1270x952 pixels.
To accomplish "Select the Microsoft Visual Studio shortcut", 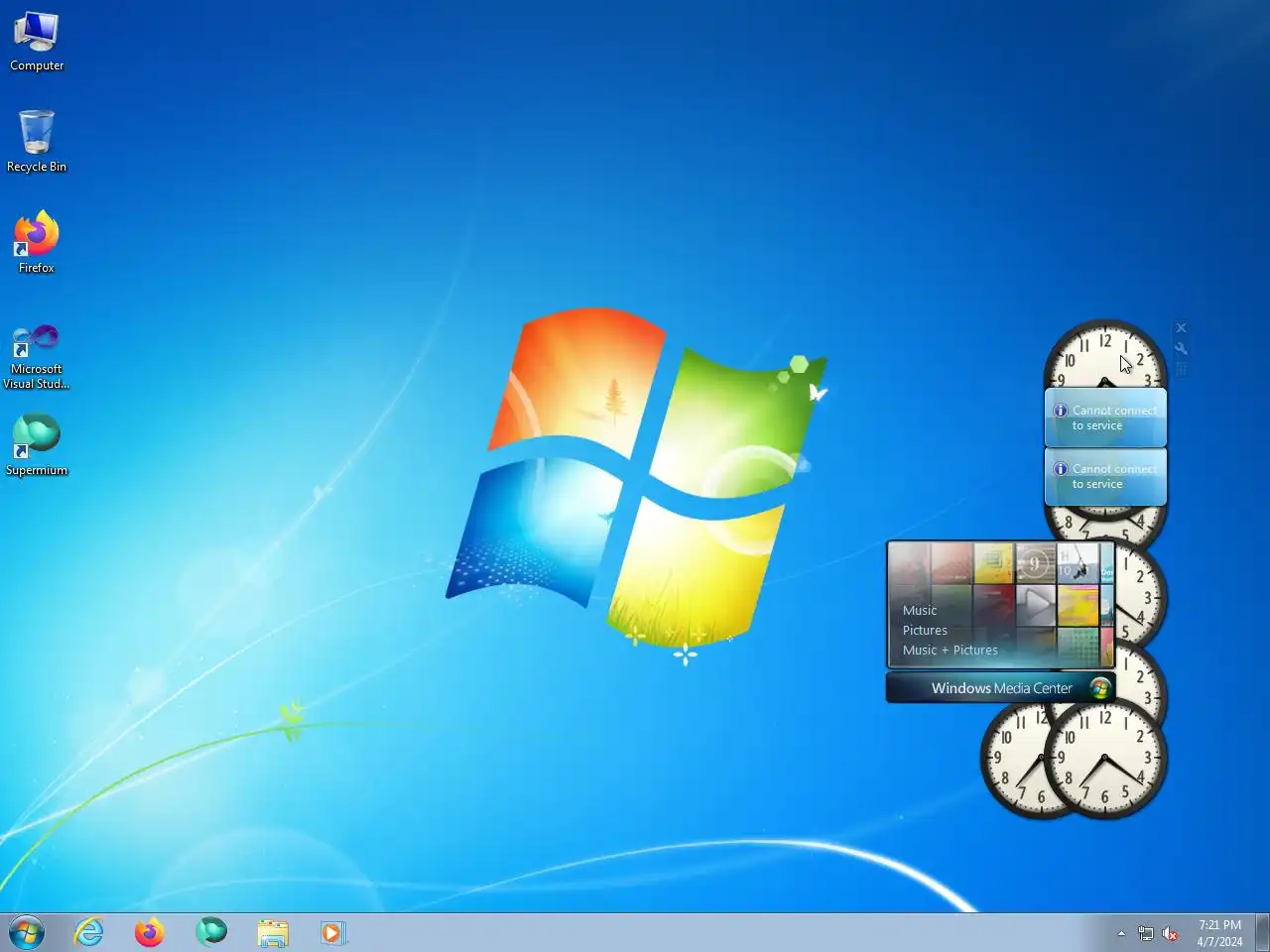I will coord(37,356).
